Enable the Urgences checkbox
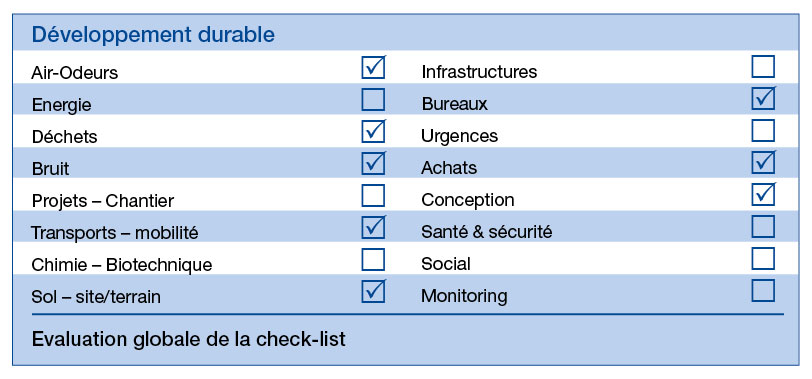Image resolution: width=812 pixels, height=379 pixels. click(763, 131)
